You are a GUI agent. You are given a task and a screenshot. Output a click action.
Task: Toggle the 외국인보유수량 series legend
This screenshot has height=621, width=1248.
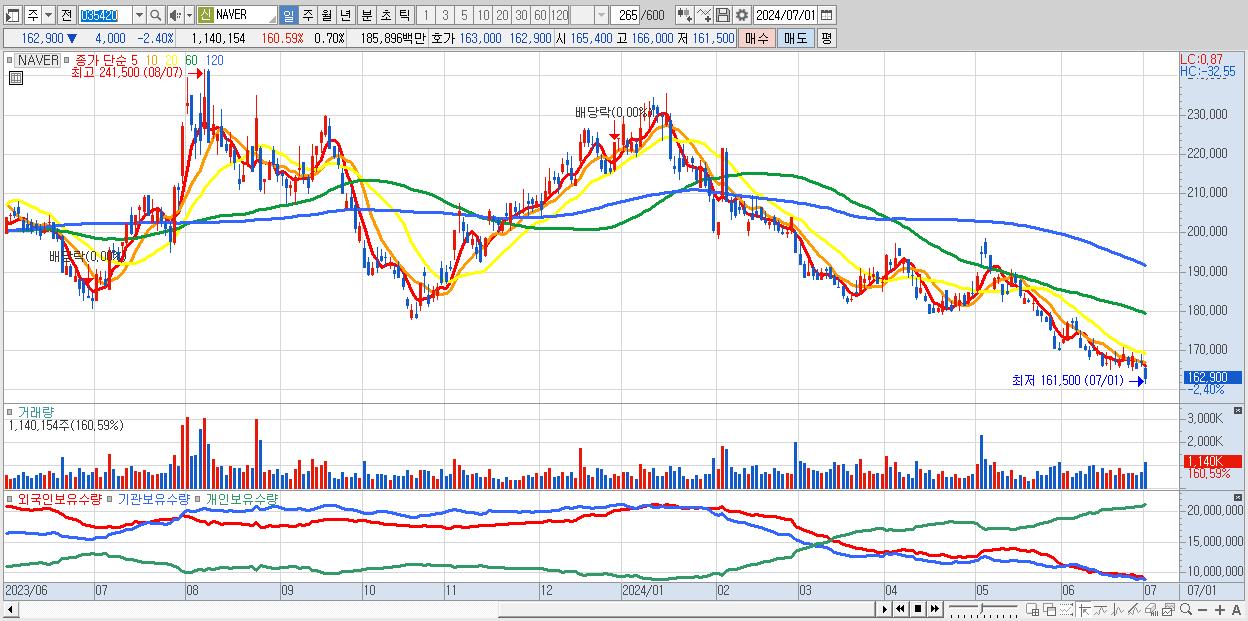pos(59,498)
